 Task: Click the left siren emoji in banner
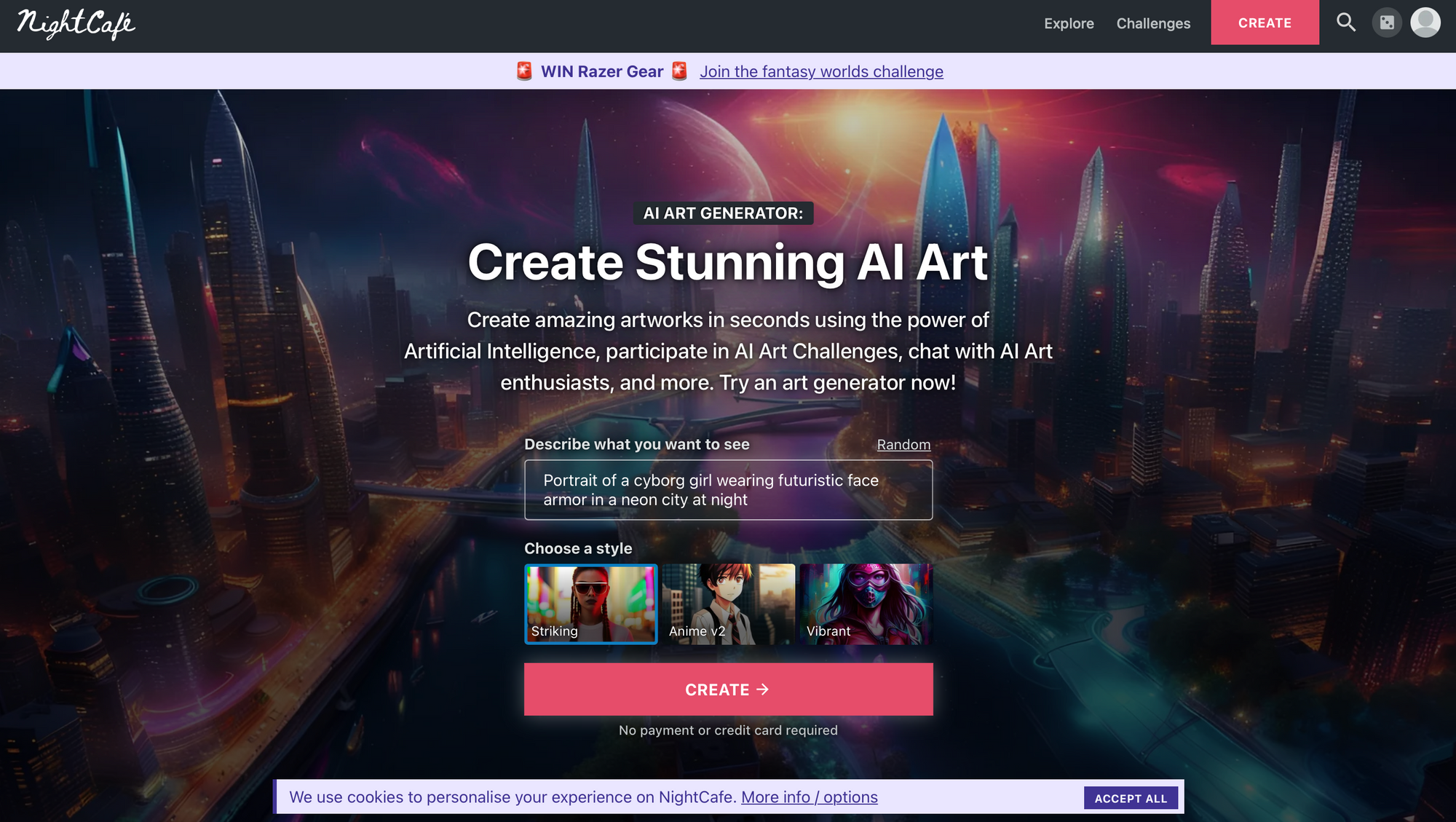tap(524, 71)
